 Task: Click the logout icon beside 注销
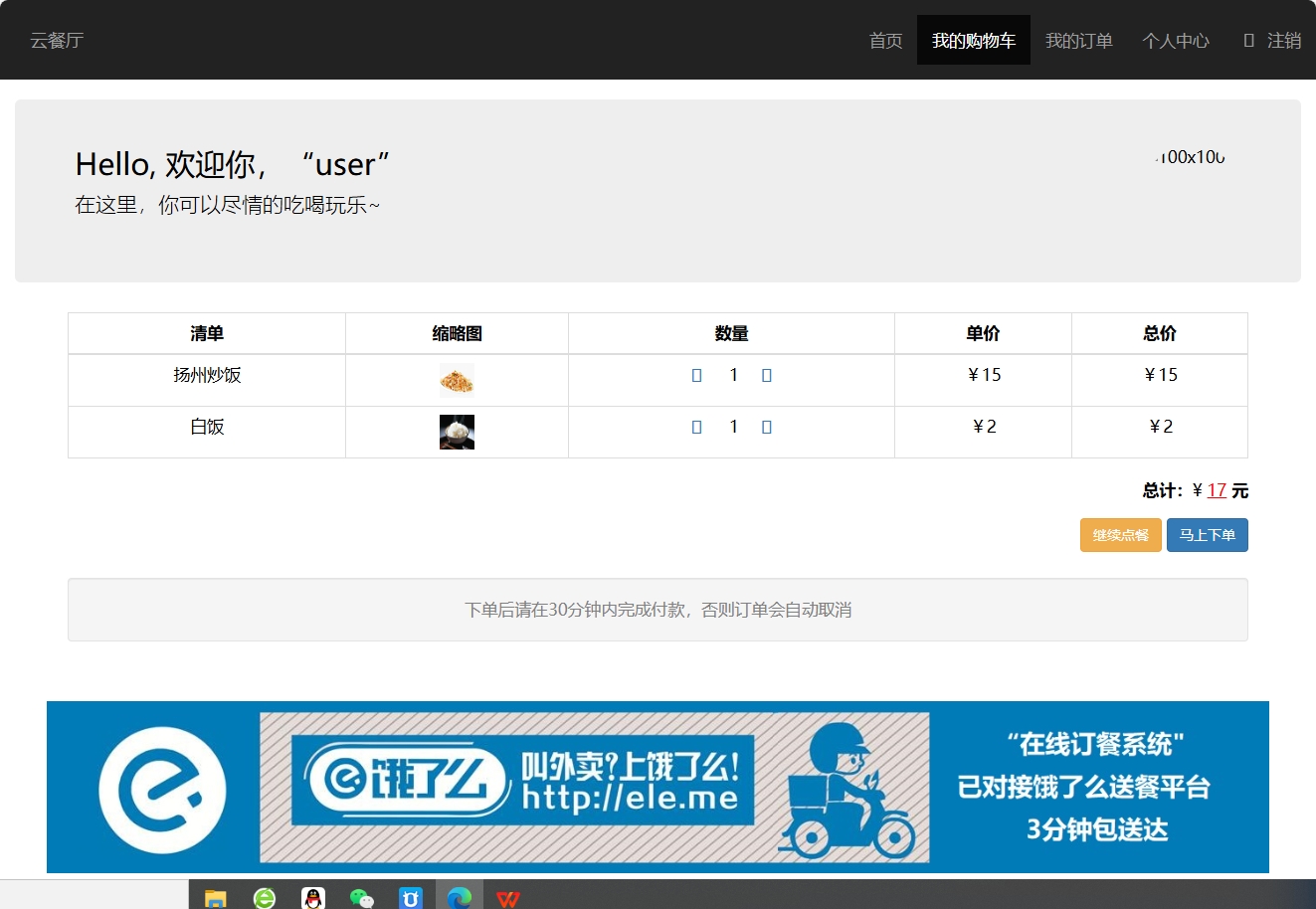[1246, 40]
